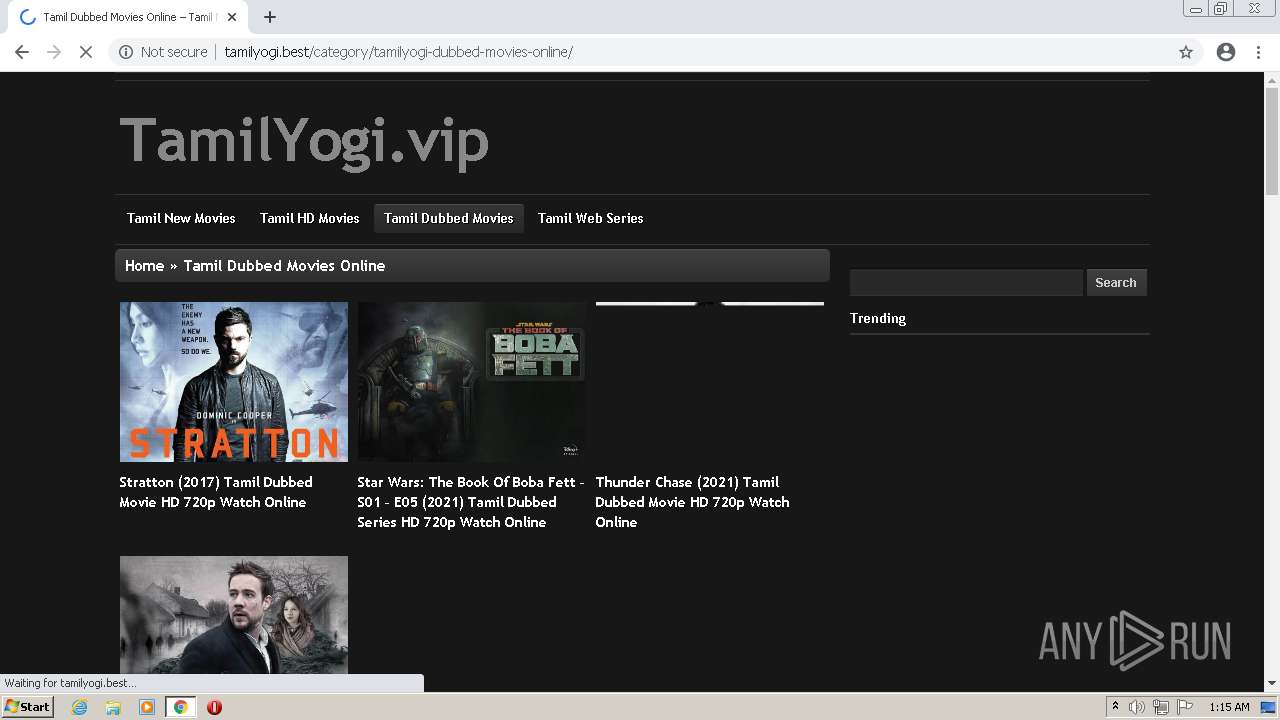Open the 1:15 AM clock

pos(1229,707)
